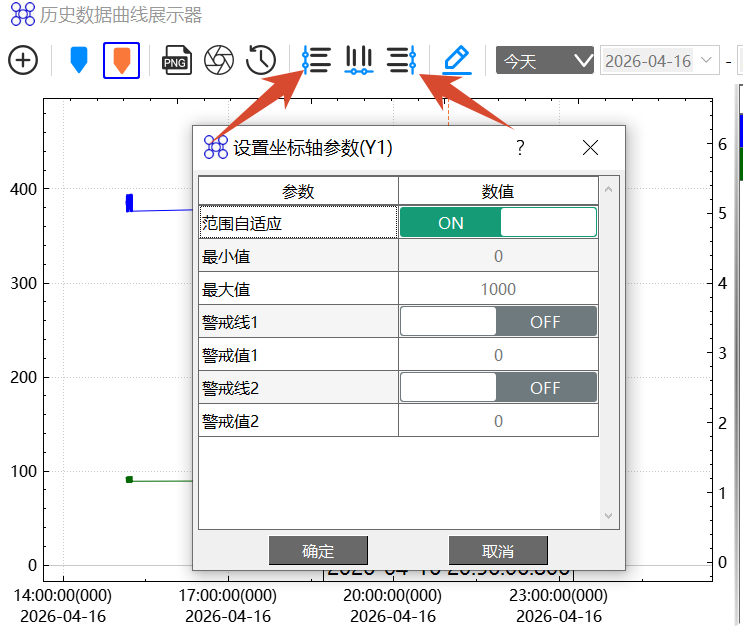Image resolution: width=743 pixels, height=627 pixels.
Task: Click the app logo in dialog title
Action: click(216, 147)
